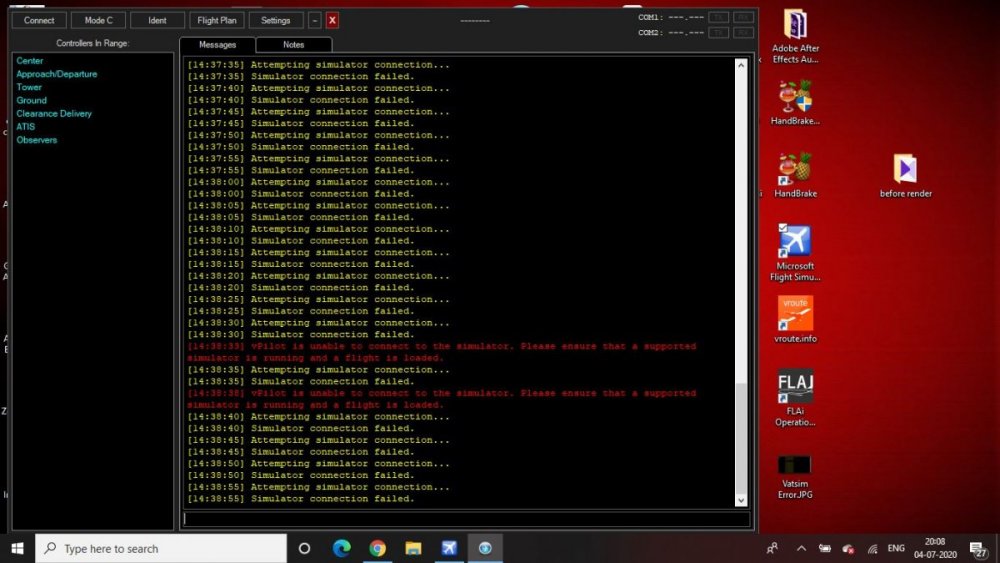Image resolution: width=1000 pixels, height=563 pixels.
Task: Open the Flight Plan window
Action: point(217,20)
